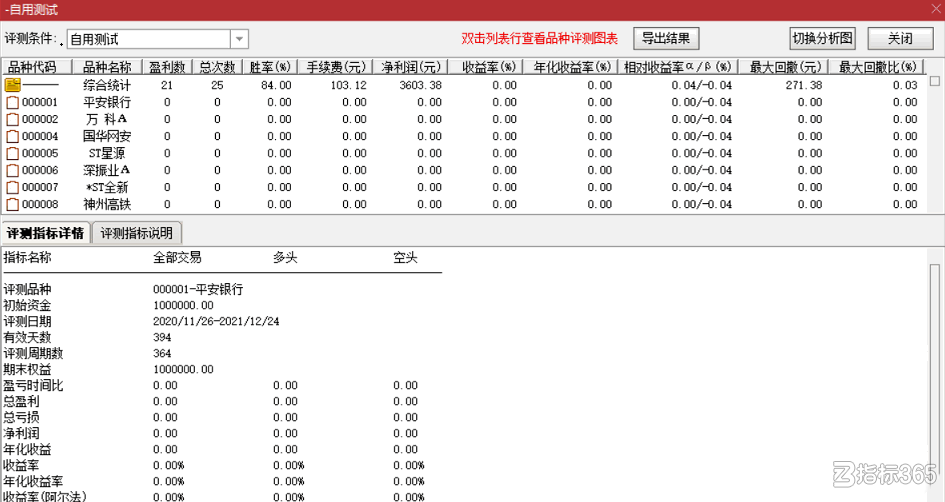Click the 关闭 button

(x=900, y=39)
